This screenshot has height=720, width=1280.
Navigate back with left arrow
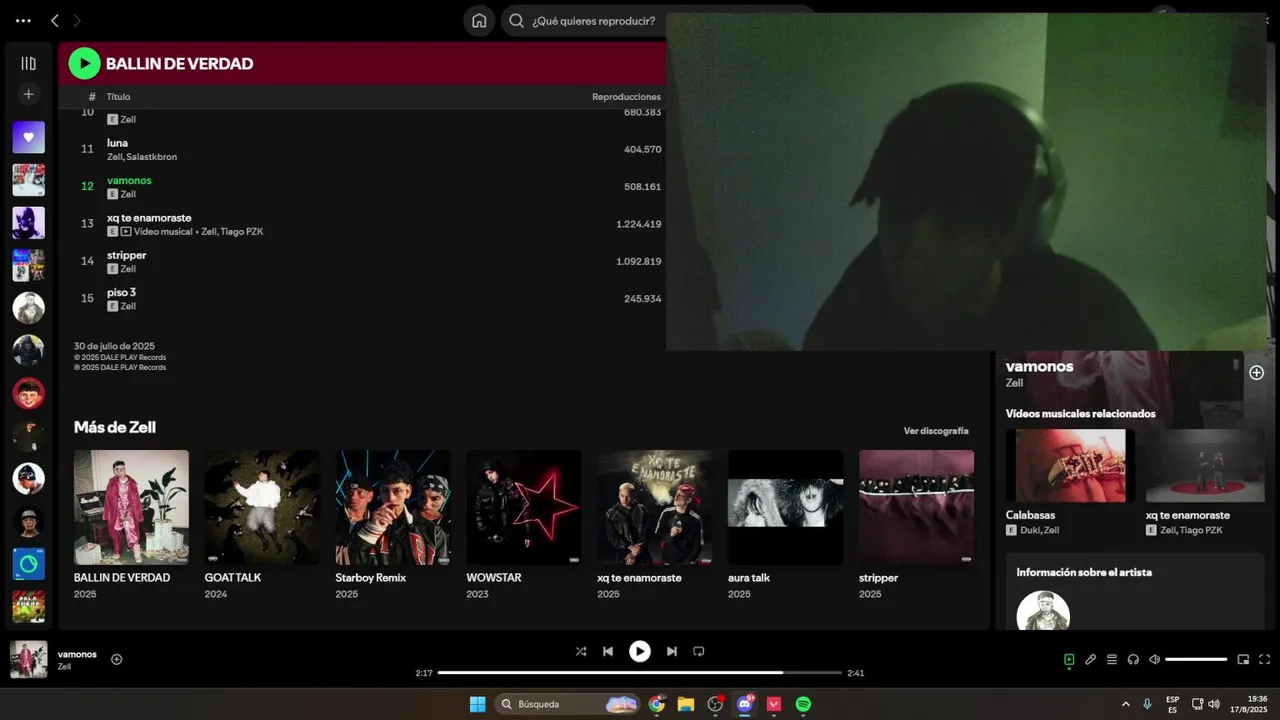click(55, 20)
